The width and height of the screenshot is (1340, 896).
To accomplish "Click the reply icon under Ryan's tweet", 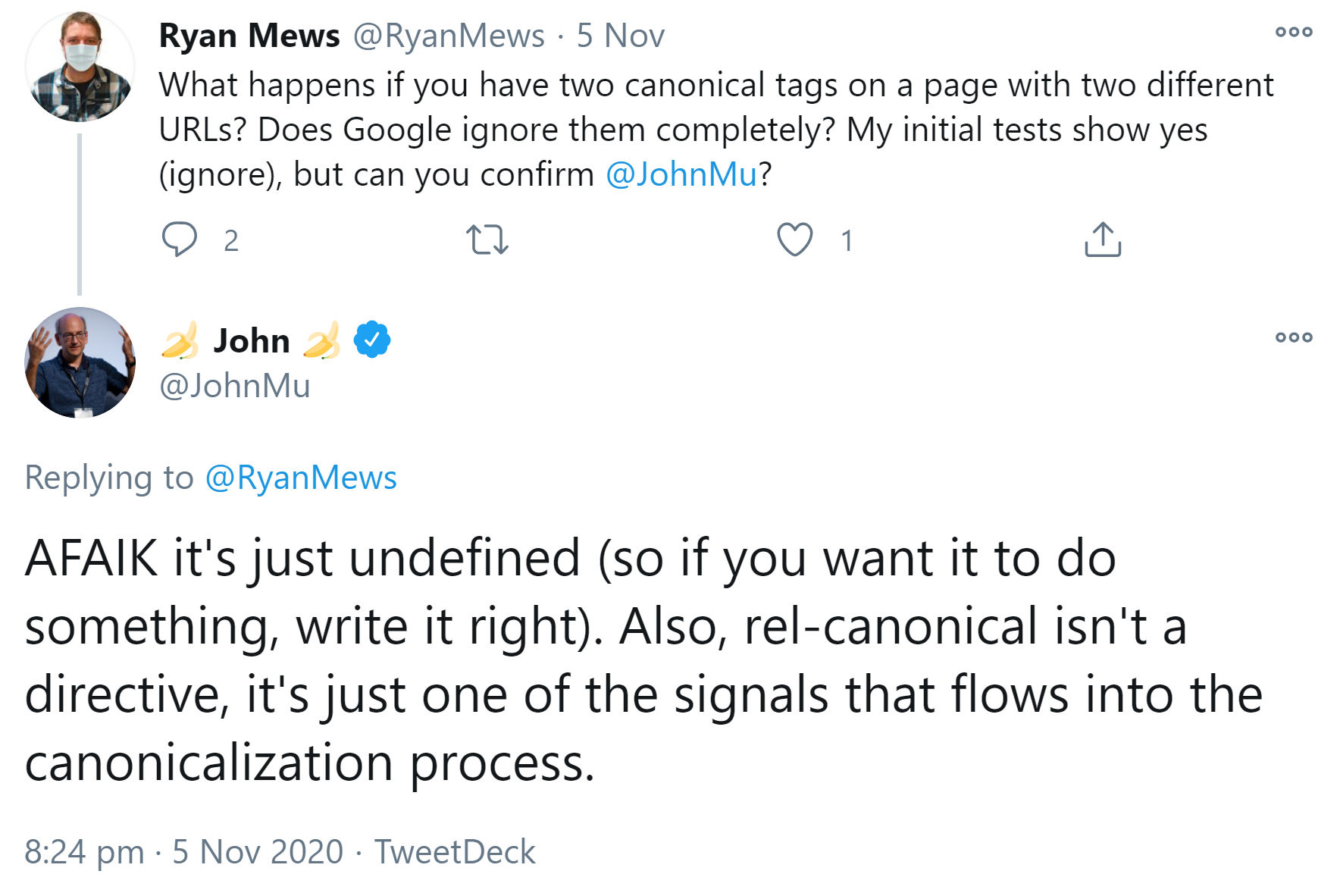I will tap(180, 240).
